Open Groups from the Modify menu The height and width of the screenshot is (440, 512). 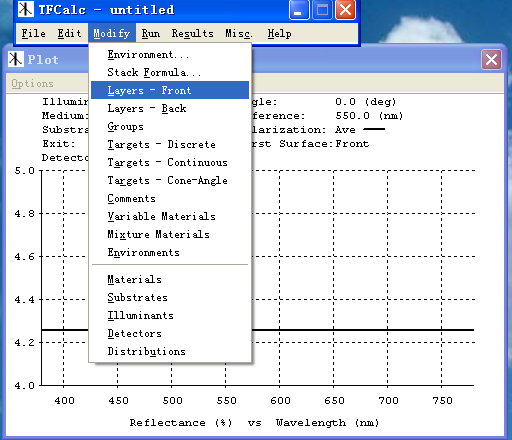pos(170,126)
